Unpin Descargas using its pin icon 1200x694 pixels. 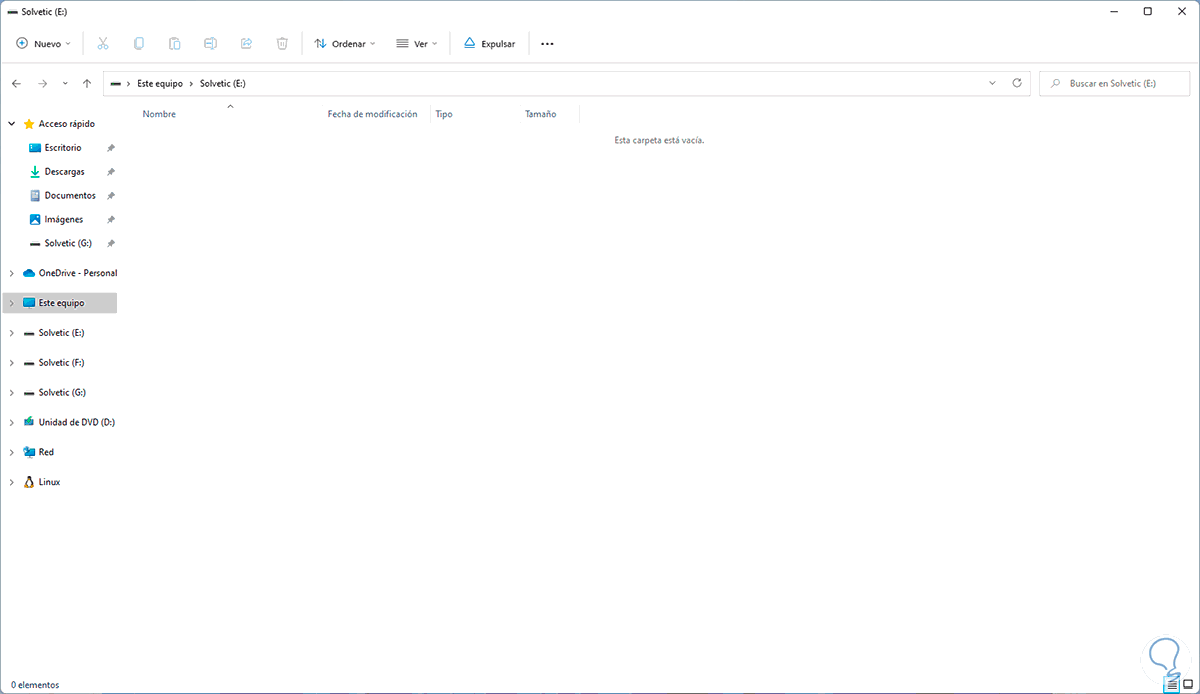coord(111,172)
